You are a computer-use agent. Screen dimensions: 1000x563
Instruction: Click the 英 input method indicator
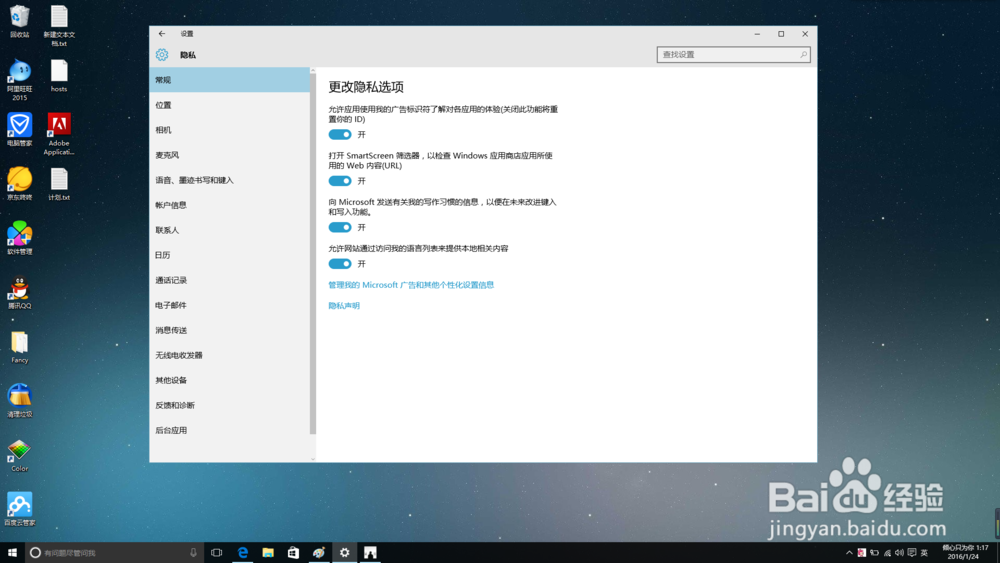coord(924,553)
